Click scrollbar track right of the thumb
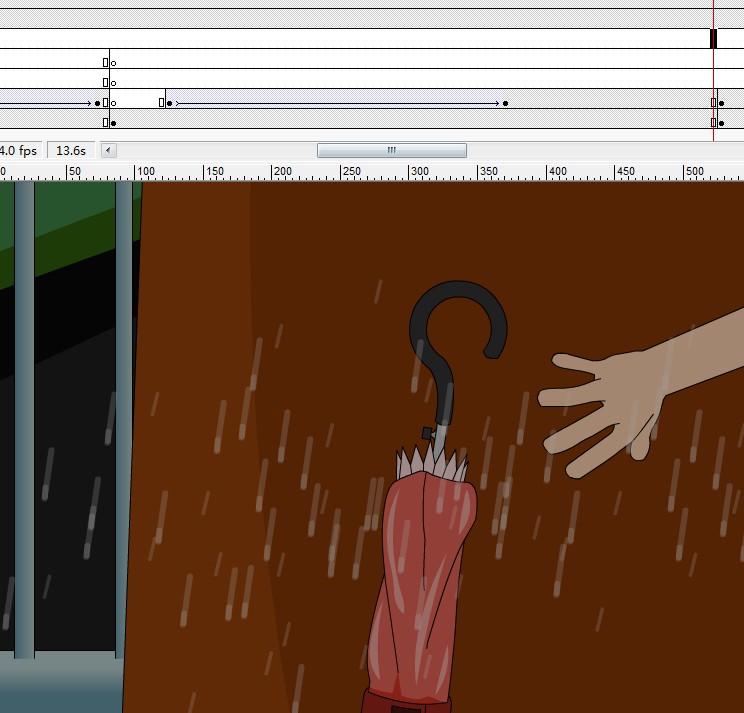Image resolution: width=744 pixels, height=713 pixels. click(600, 151)
